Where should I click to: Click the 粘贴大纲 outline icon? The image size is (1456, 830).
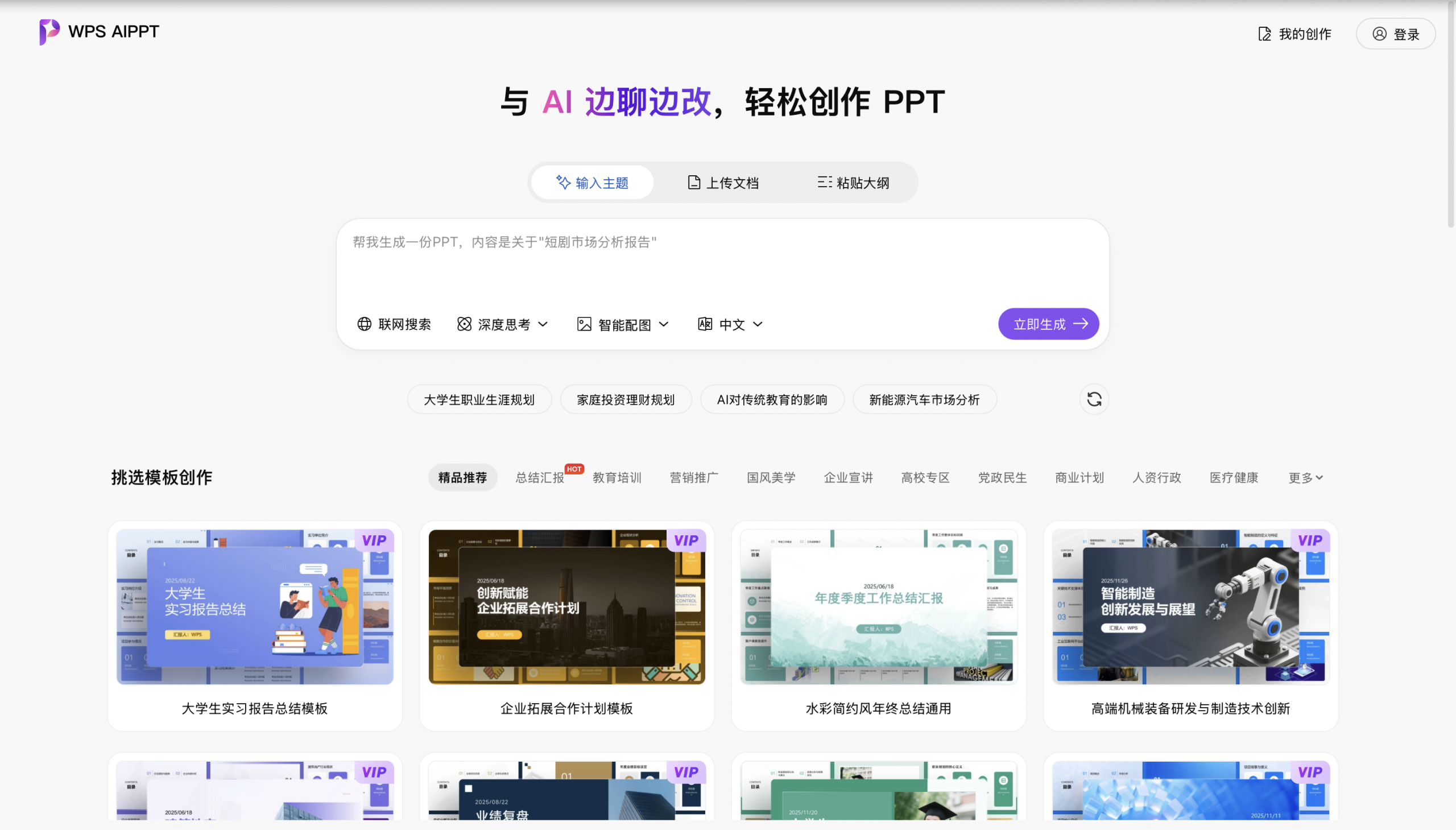[x=824, y=182]
